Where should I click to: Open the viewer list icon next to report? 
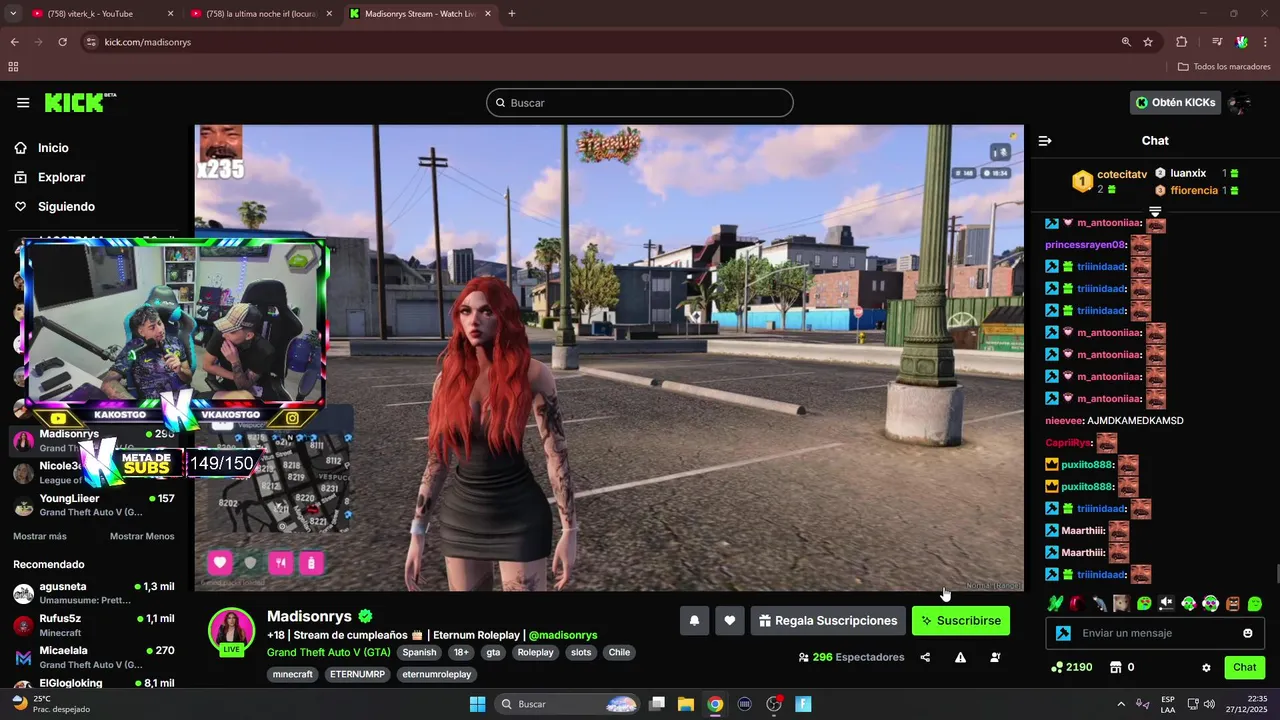tap(995, 657)
